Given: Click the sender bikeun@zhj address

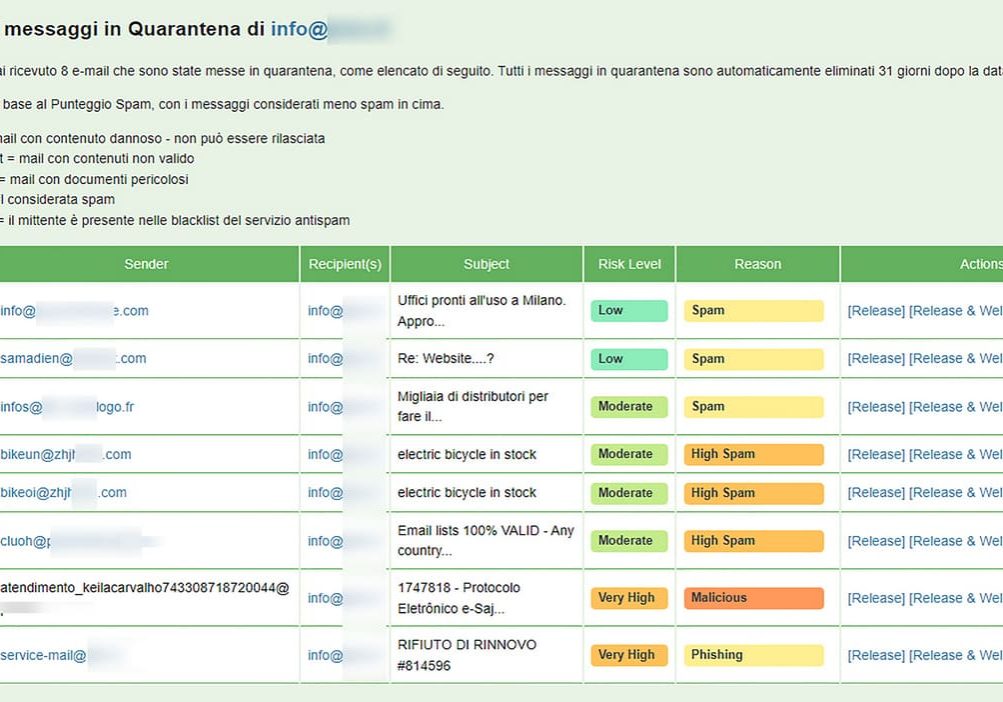Looking at the screenshot, I should [65, 454].
